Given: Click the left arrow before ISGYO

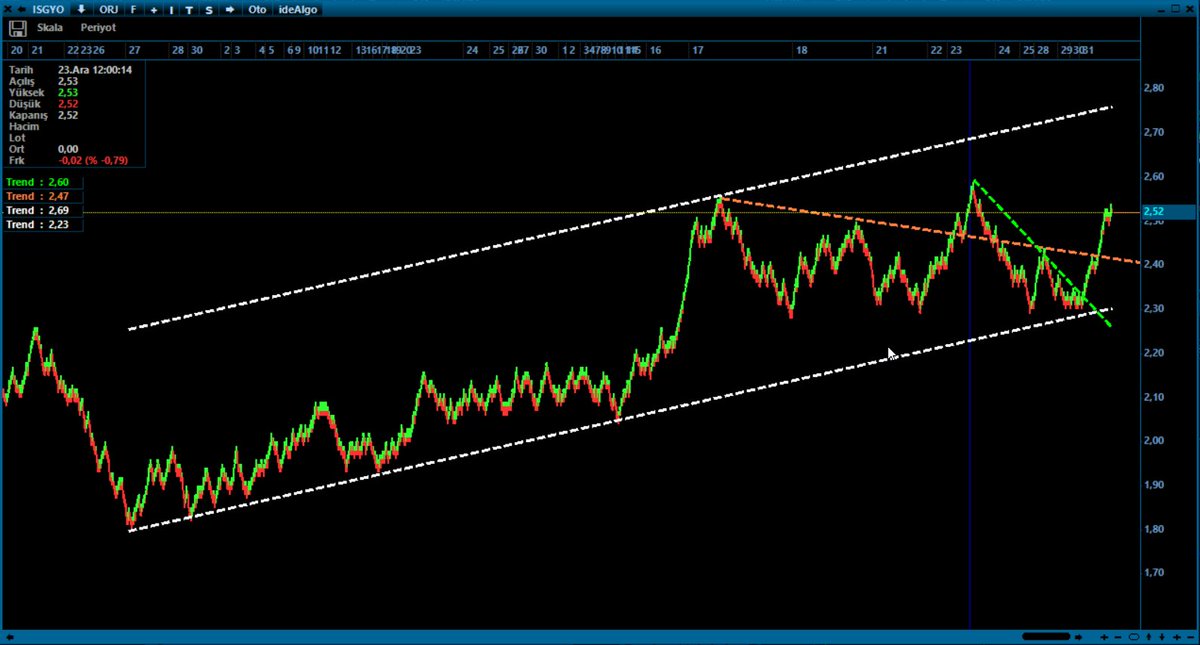Looking at the screenshot, I should click(20, 9).
